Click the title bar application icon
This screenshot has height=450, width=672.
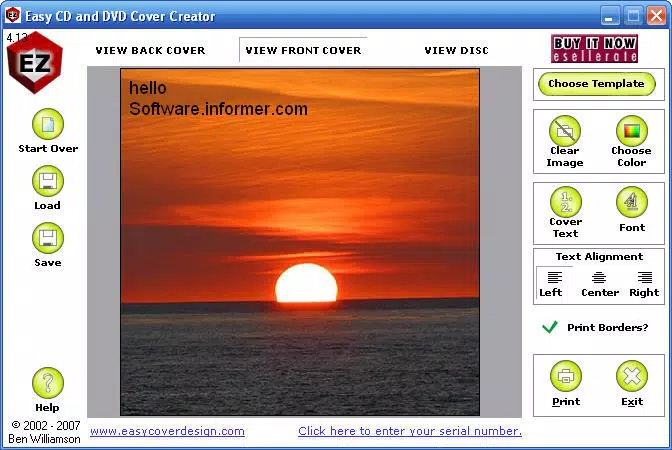(x=13, y=15)
